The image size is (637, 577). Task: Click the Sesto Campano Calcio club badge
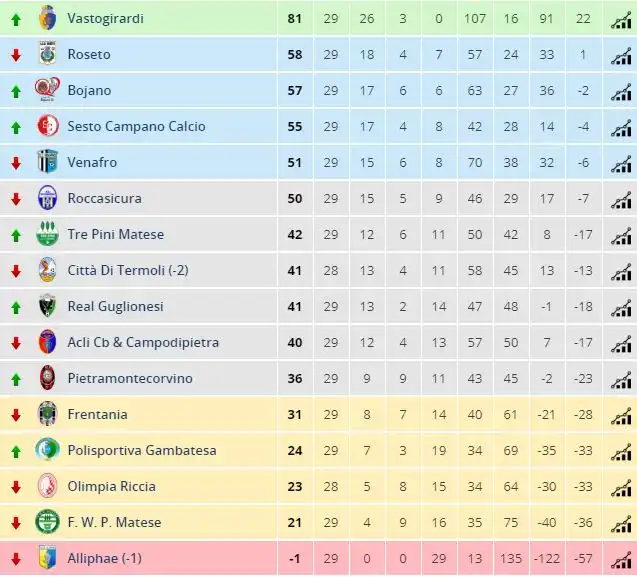coord(48,126)
